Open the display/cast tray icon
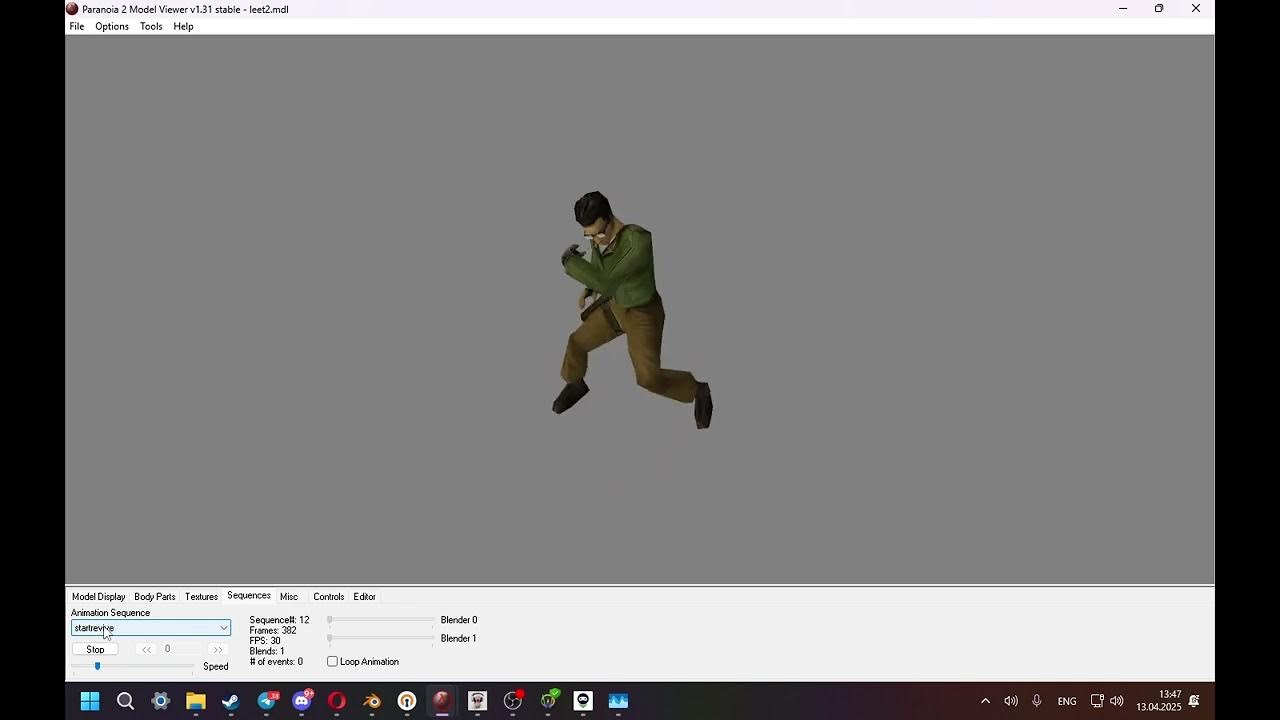 pos(1097,701)
